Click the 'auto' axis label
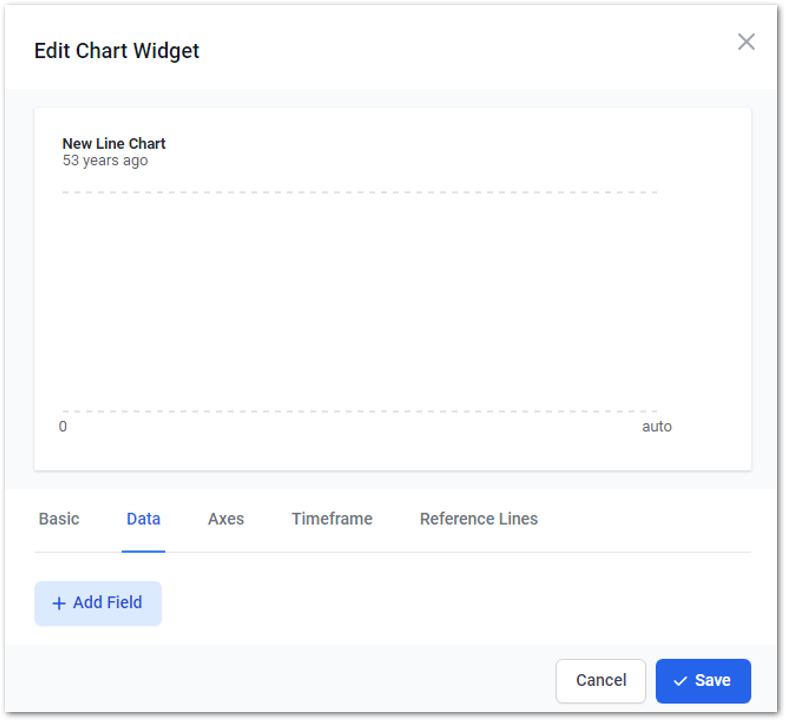Screen dimensions: 786x721 point(656,427)
